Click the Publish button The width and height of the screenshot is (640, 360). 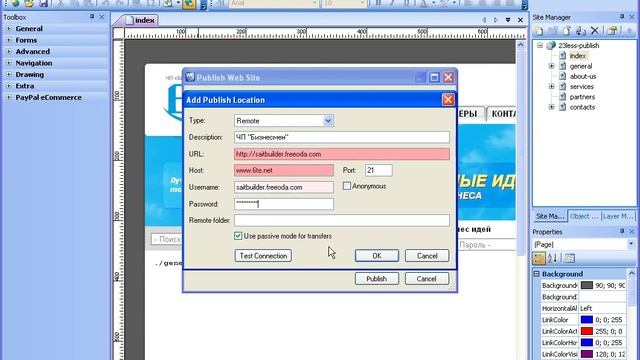click(376, 278)
